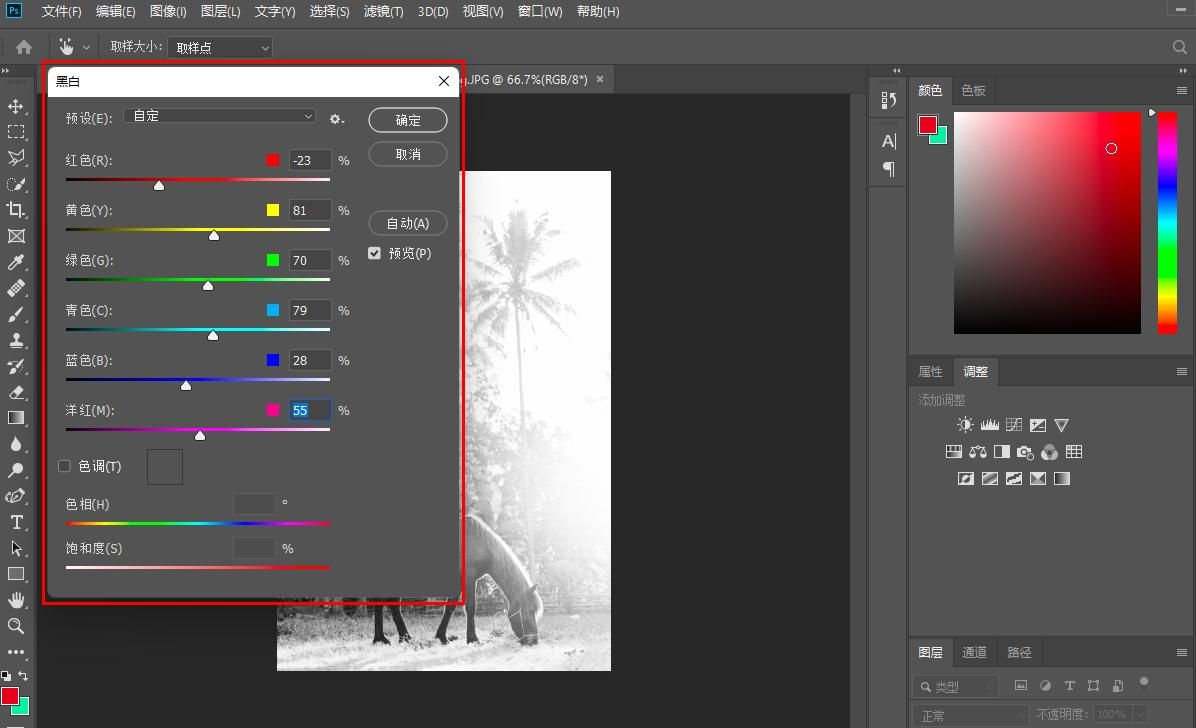1196x728 pixels.
Task: Switch to the Paths tab
Action: [x=1019, y=652]
